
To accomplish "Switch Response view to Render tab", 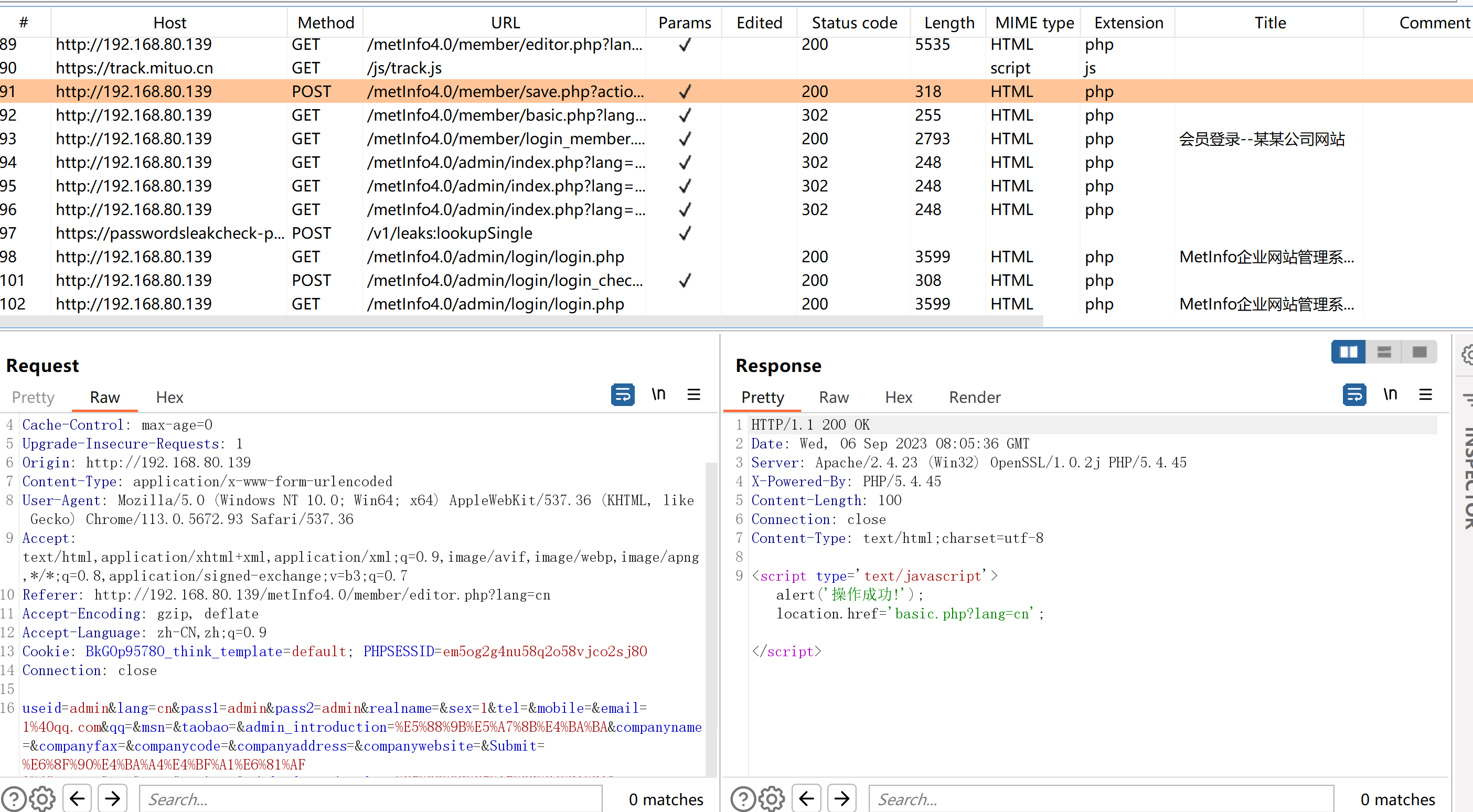I will (974, 398).
